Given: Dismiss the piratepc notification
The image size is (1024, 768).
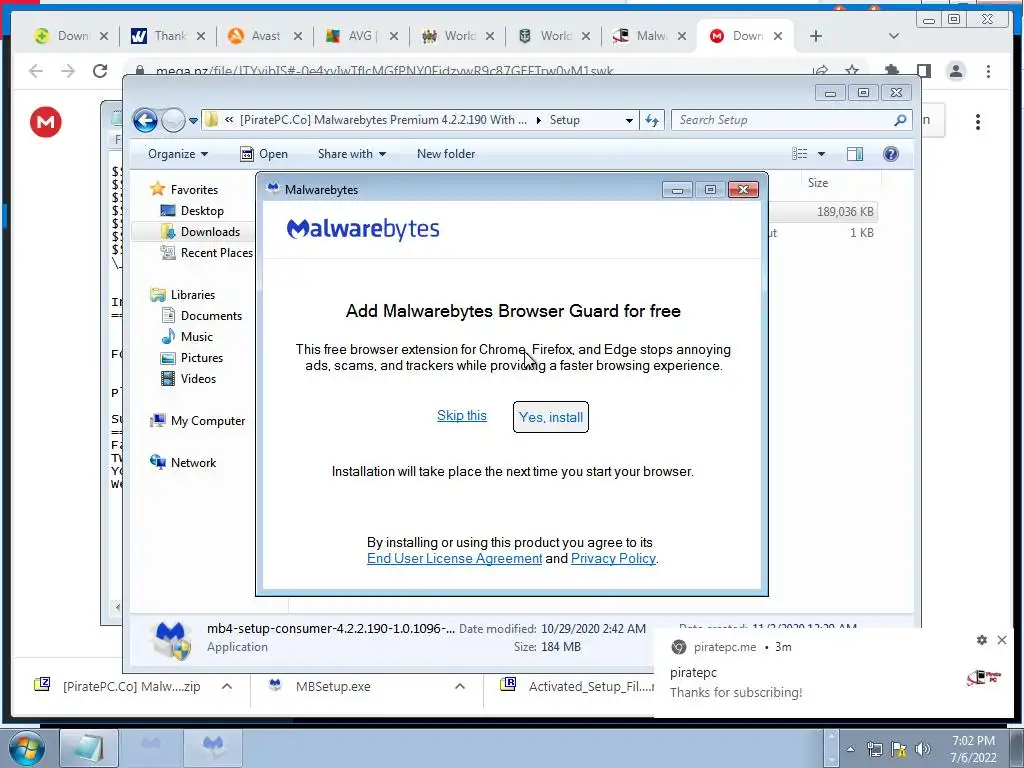Looking at the screenshot, I should (1002, 640).
